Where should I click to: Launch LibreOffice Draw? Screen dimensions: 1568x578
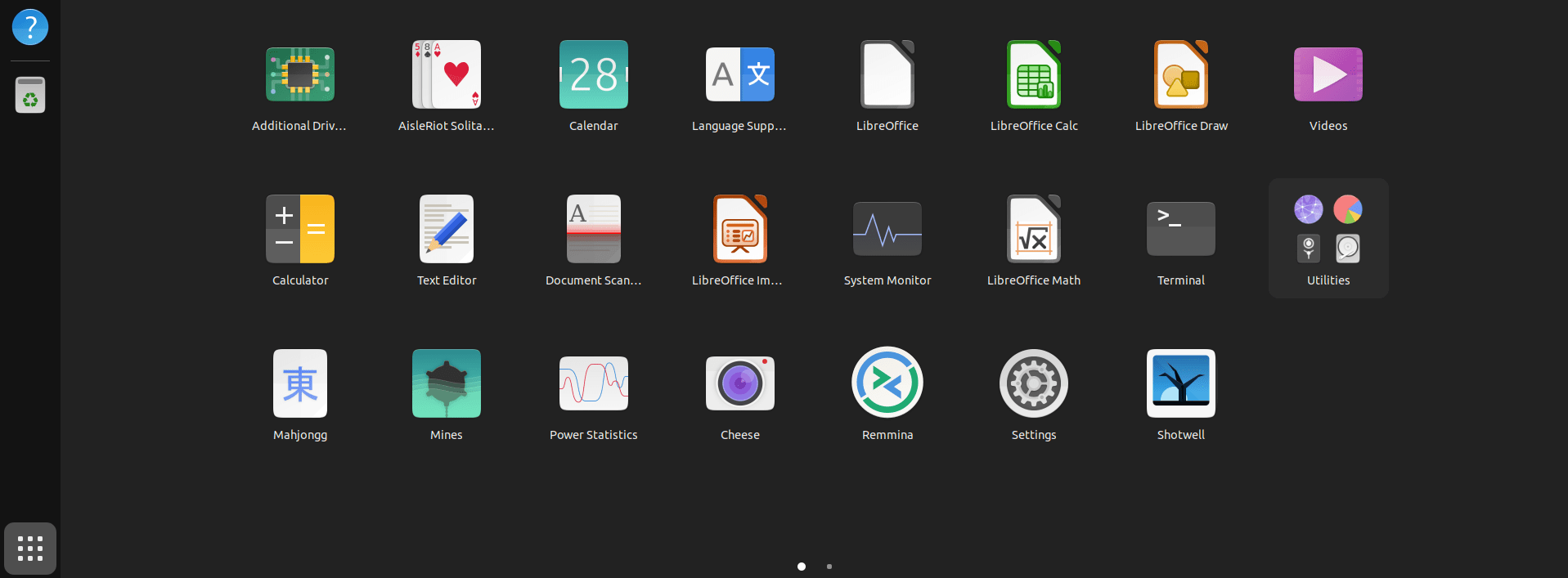1181,85
